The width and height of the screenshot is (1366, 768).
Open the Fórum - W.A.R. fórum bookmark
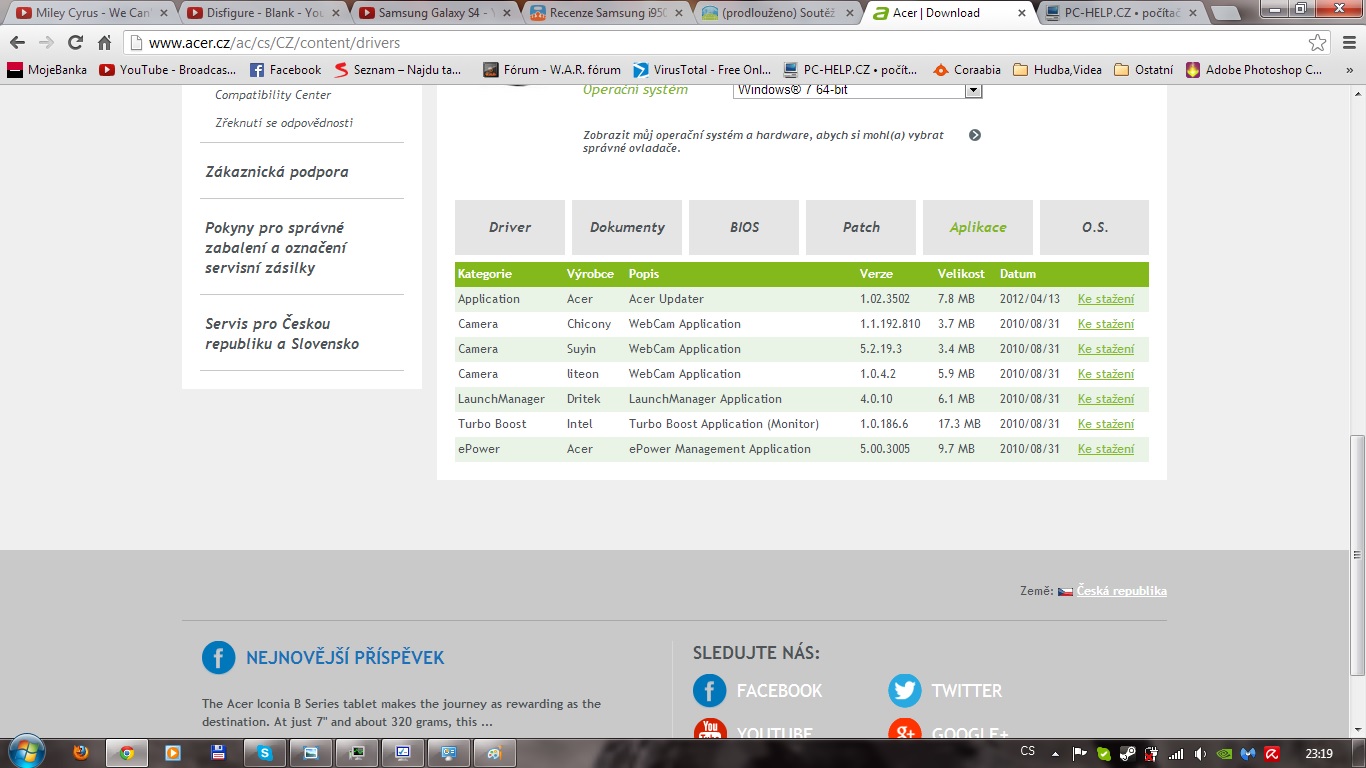point(551,70)
